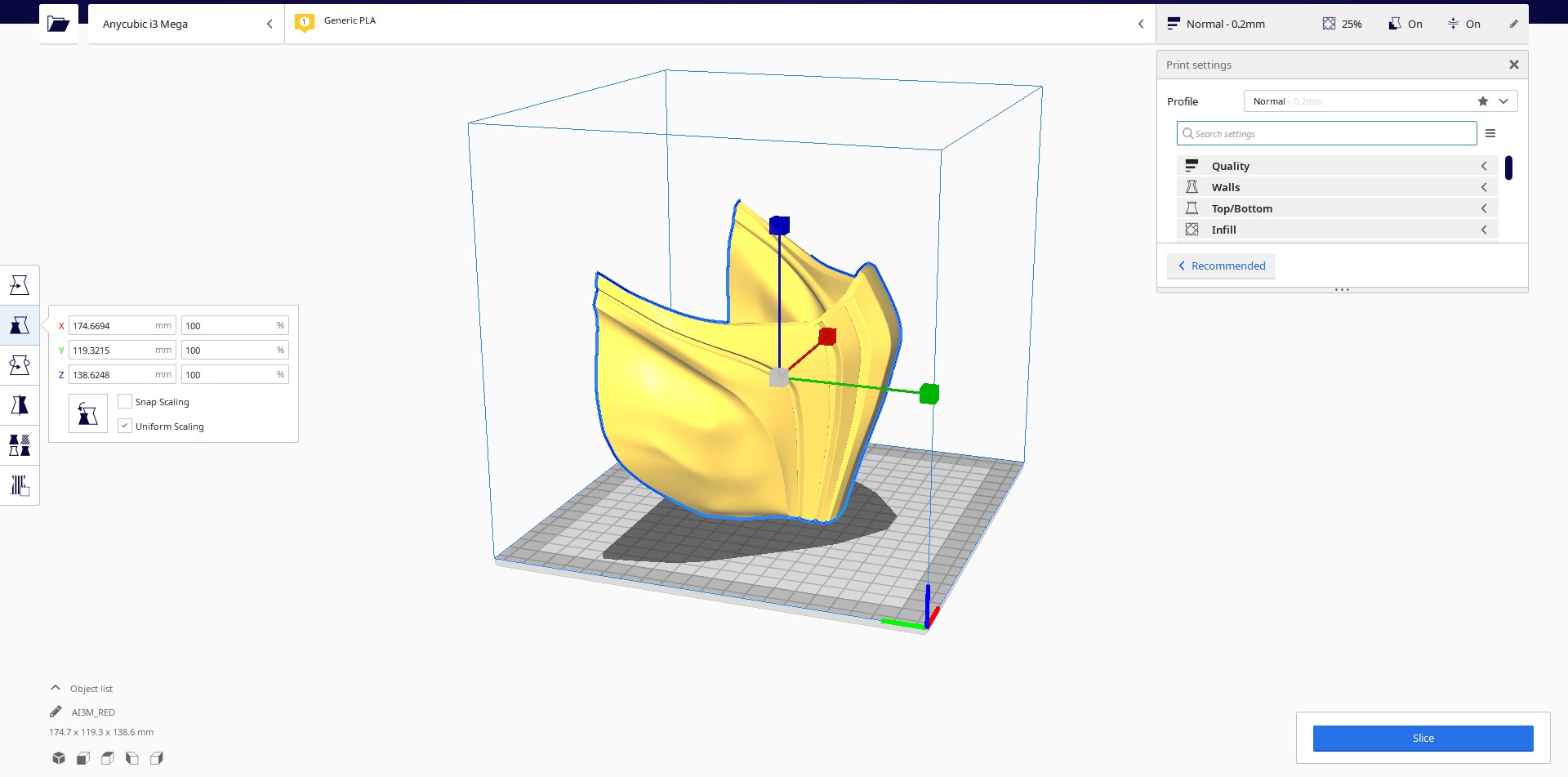Open the Per Model Settings tool

20,445
